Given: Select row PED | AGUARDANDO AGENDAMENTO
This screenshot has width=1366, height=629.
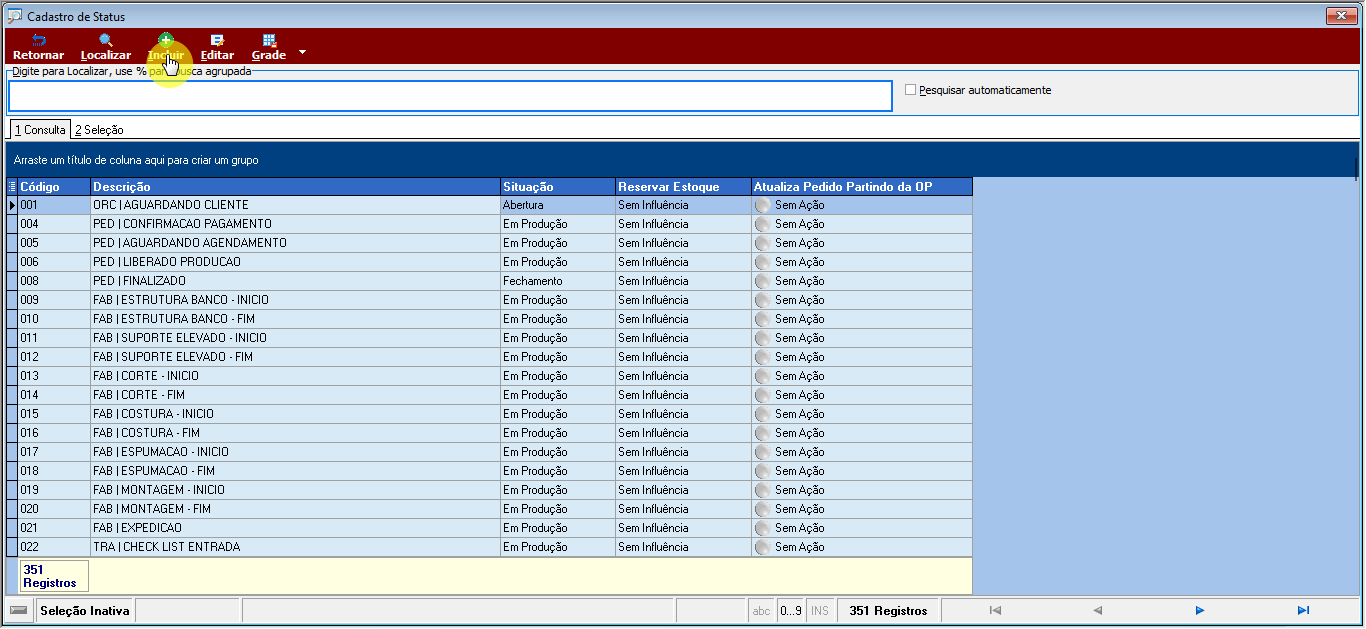Looking at the screenshot, I should (x=489, y=243).
